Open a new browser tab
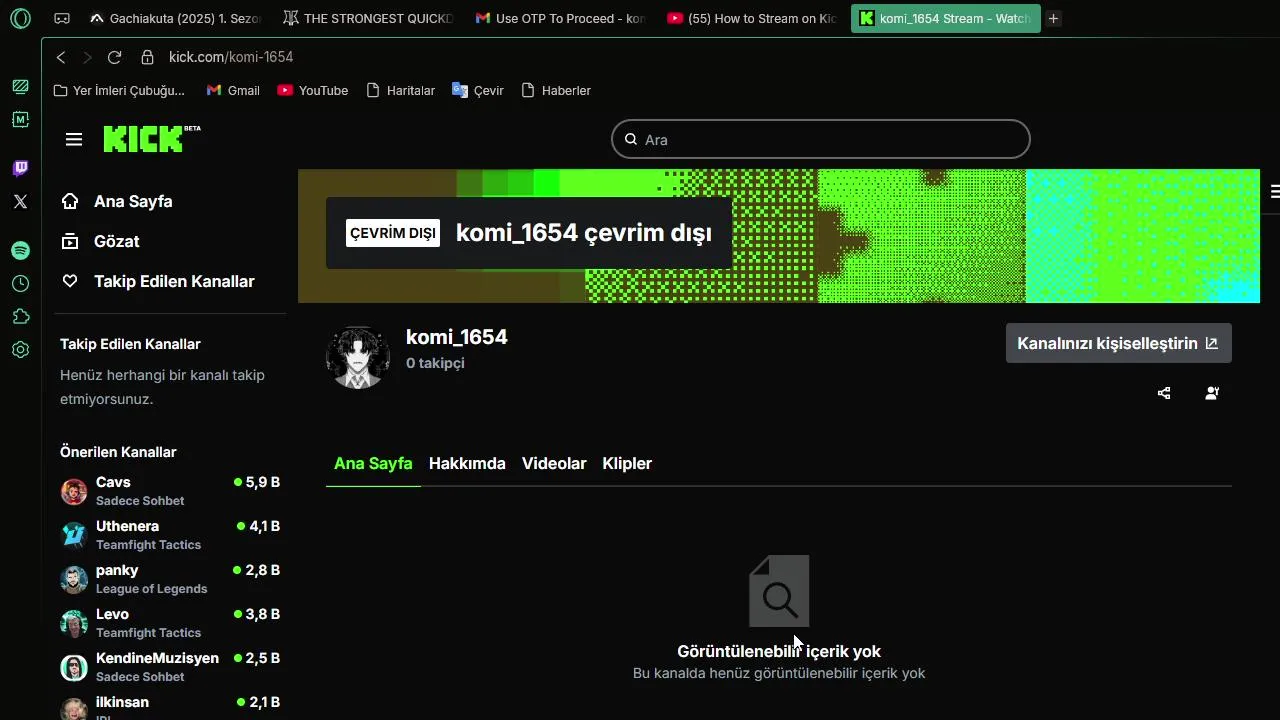Image resolution: width=1280 pixels, height=720 pixels. (x=1053, y=18)
